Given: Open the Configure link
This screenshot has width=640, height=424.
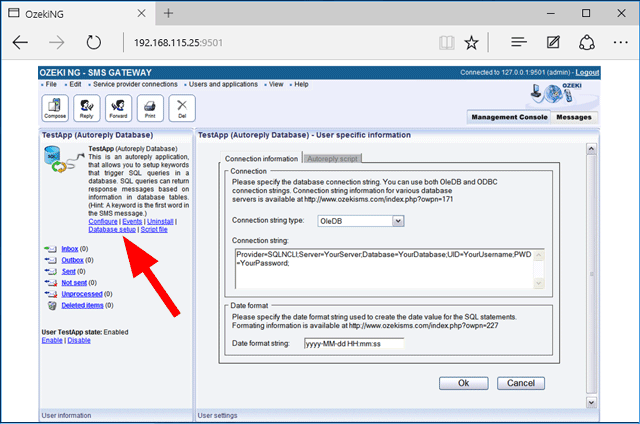Looking at the screenshot, I should (x=103, y=222).
